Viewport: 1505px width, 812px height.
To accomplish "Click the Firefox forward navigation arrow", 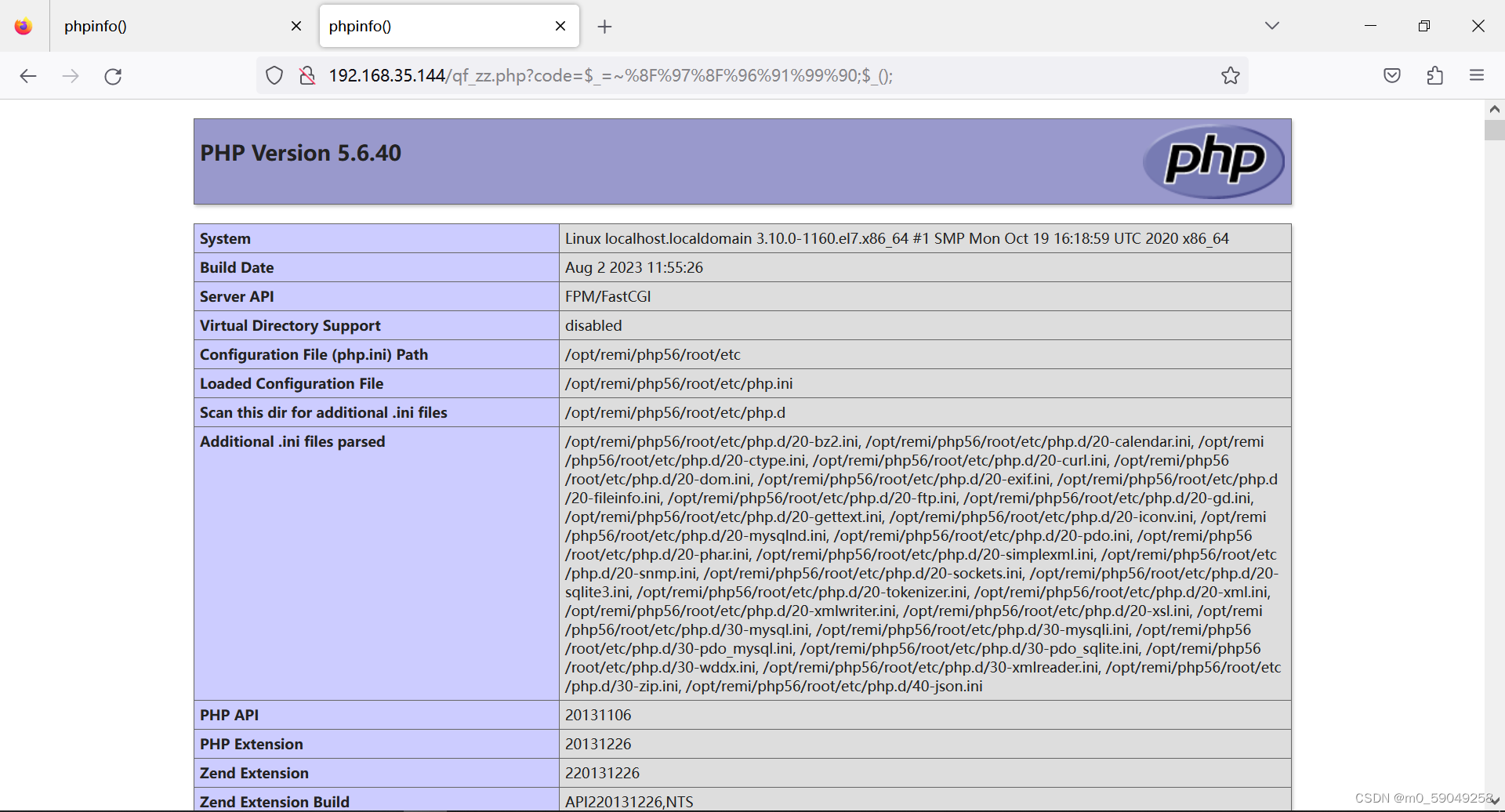I will pyautogui.click(x=71, y=75).
